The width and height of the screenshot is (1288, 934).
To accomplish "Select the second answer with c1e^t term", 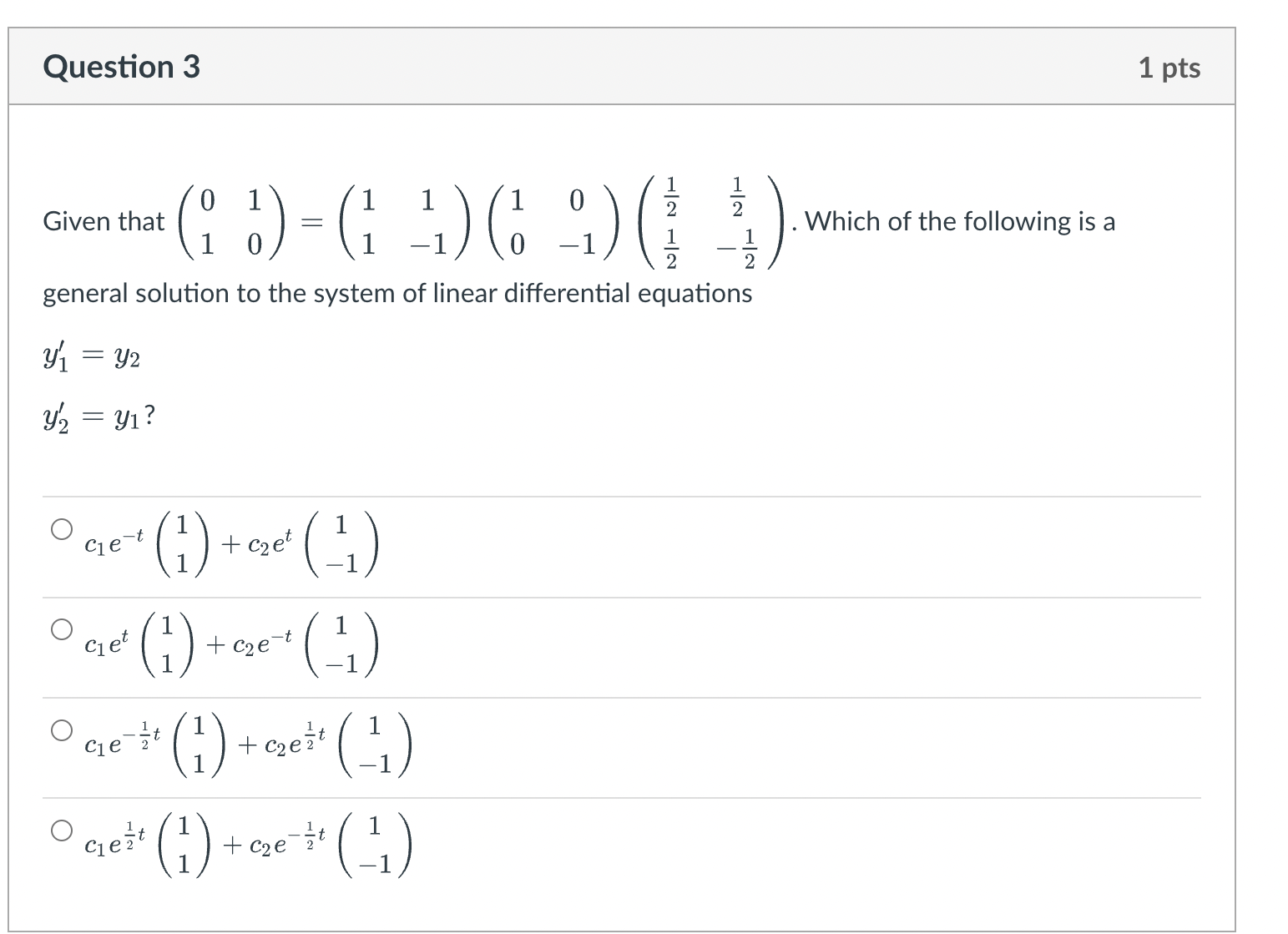I will click(x=61, y=628).
